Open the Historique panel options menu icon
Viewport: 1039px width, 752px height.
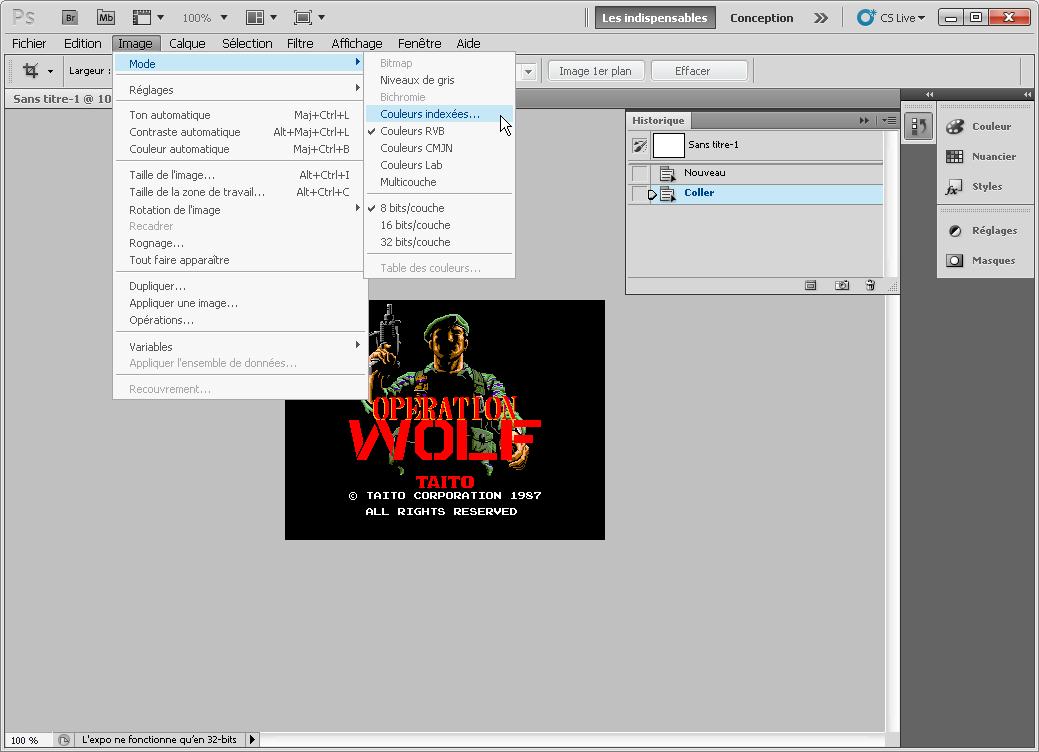pyautogui.click(x=889, y=121)
